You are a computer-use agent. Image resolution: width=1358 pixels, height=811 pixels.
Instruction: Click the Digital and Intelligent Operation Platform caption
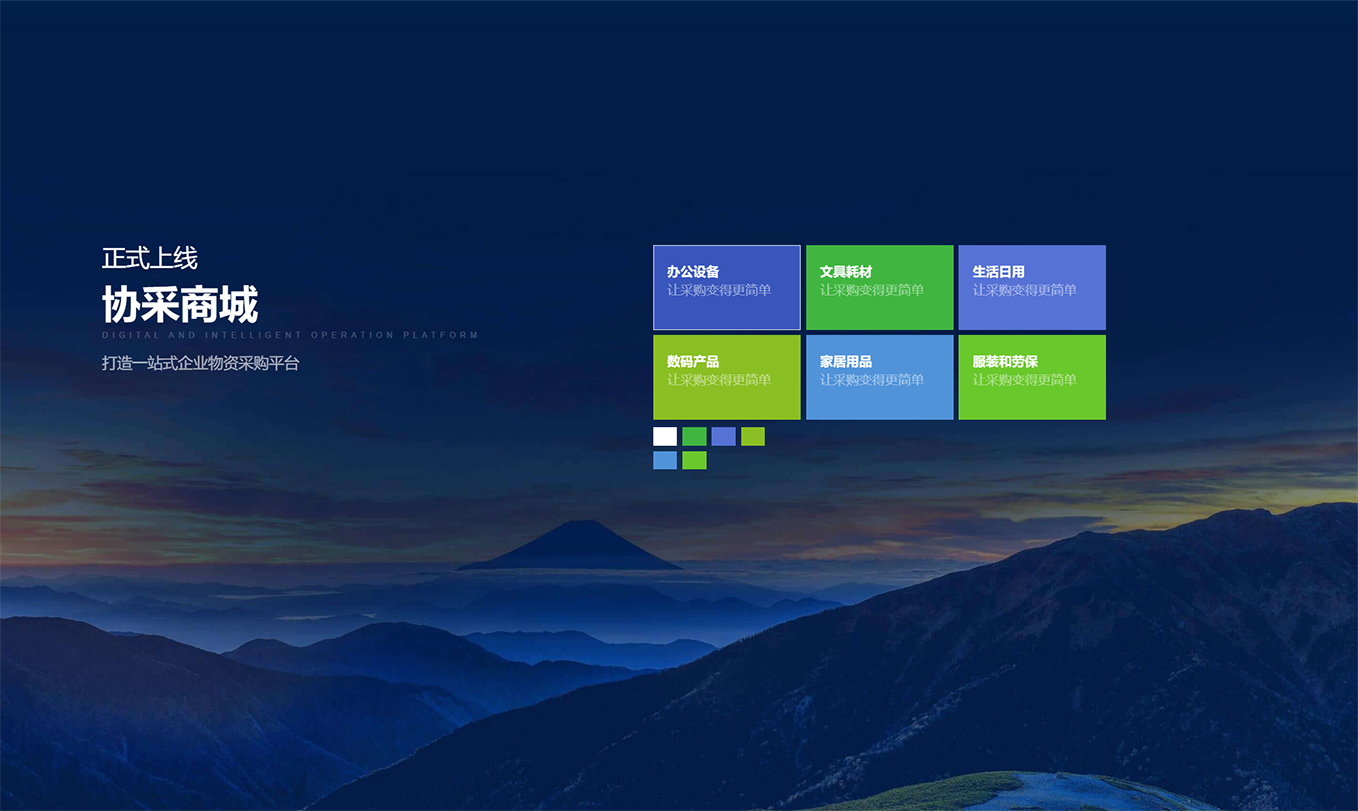290,335
